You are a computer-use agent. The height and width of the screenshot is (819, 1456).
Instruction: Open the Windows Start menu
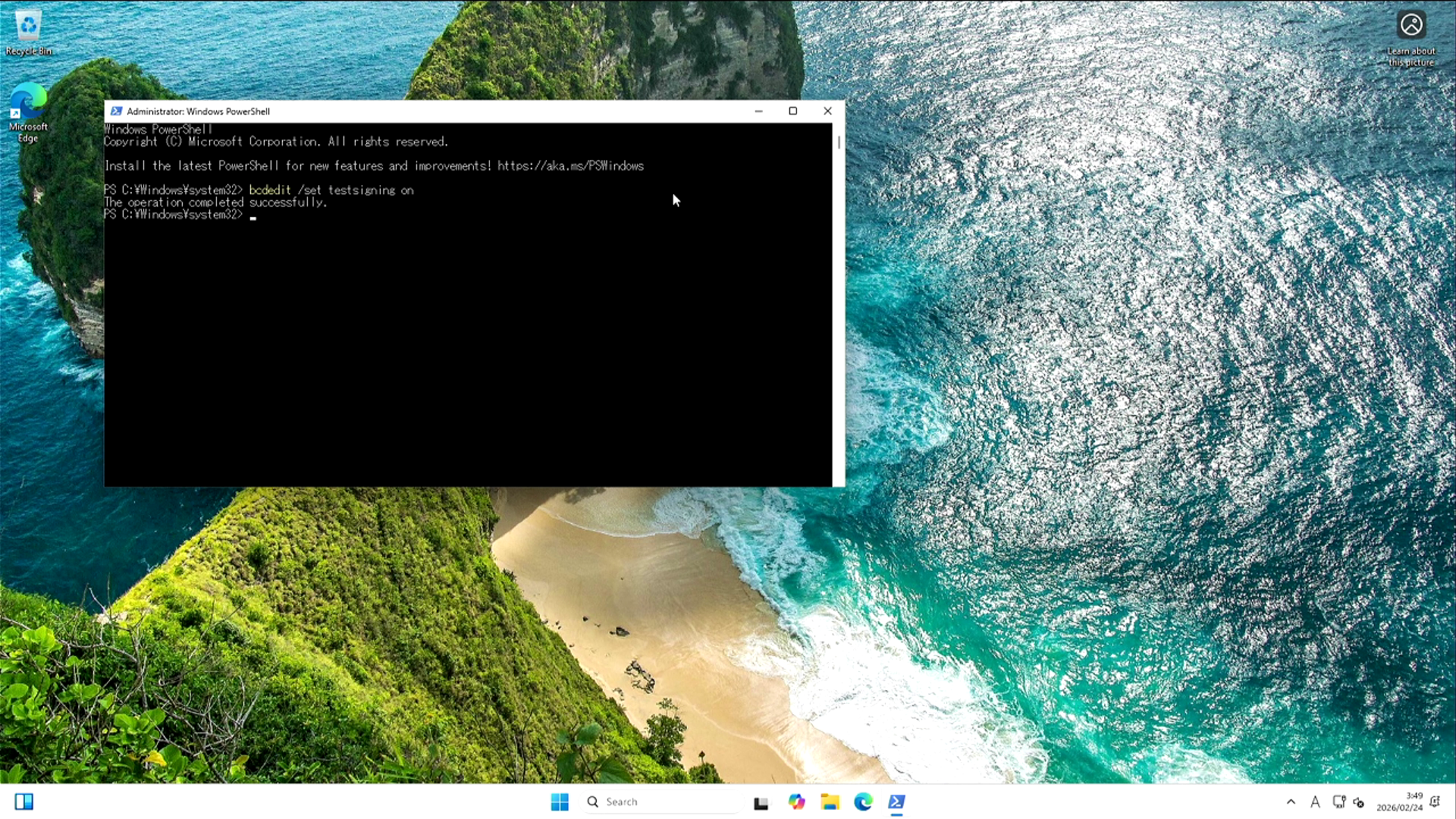pos(560,802)
